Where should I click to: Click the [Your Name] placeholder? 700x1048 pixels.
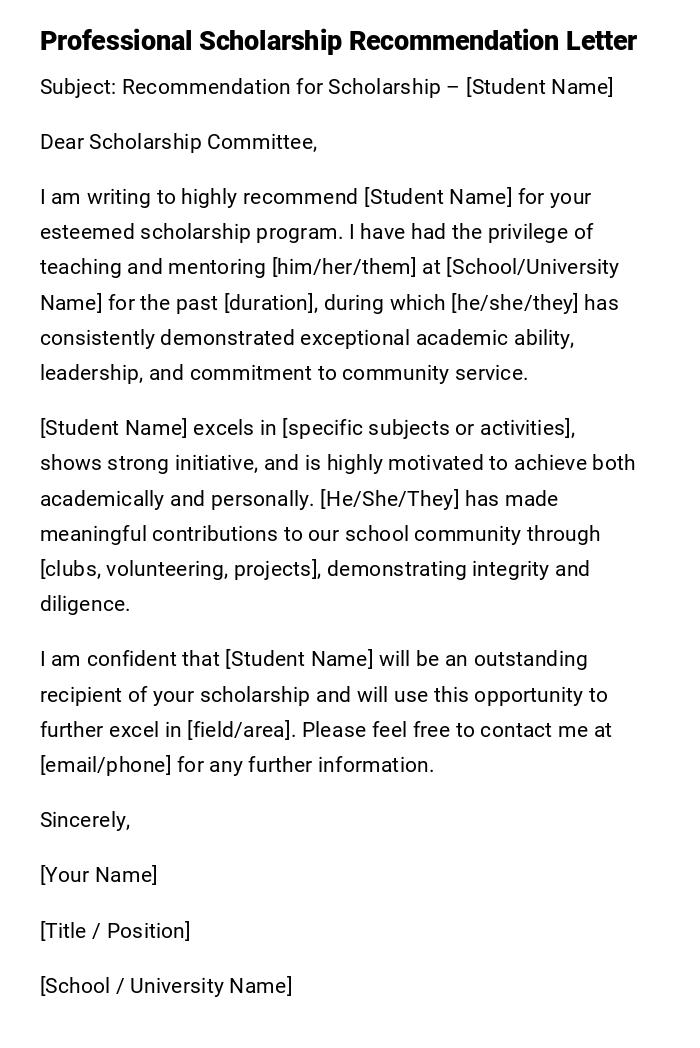click(x=98, y=875)
